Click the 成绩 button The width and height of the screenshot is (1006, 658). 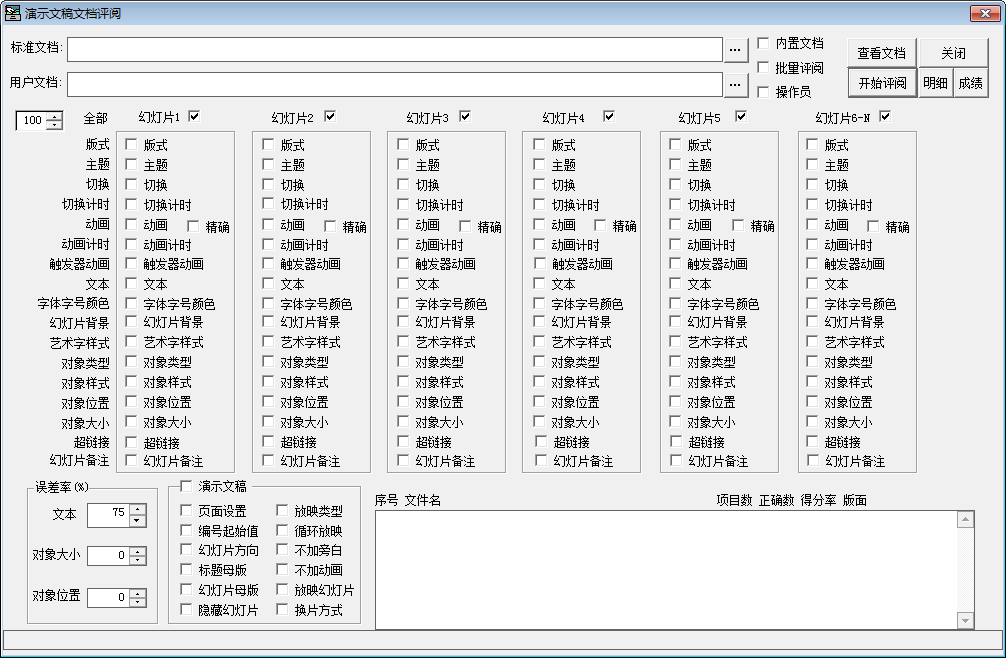(969, 83)
